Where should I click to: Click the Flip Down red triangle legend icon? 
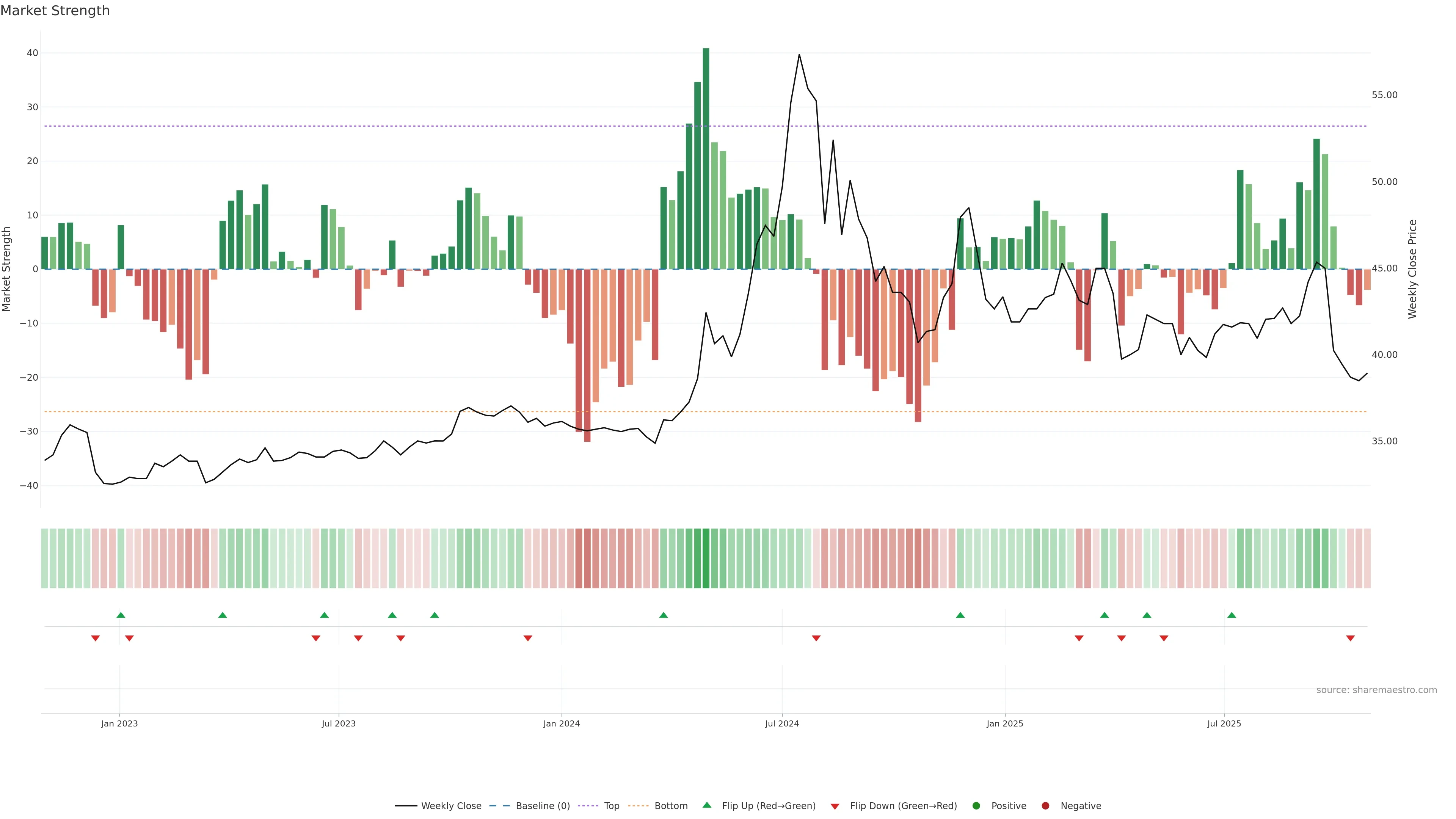click(x=835, y=806)
